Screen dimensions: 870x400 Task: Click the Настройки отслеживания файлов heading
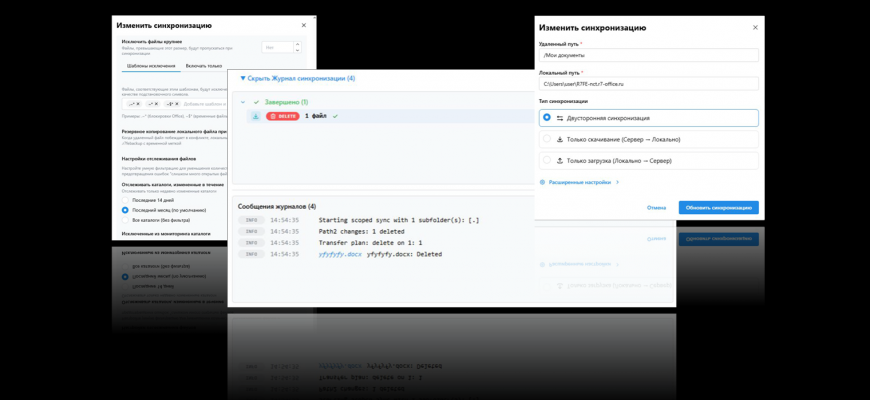[158, 159]
